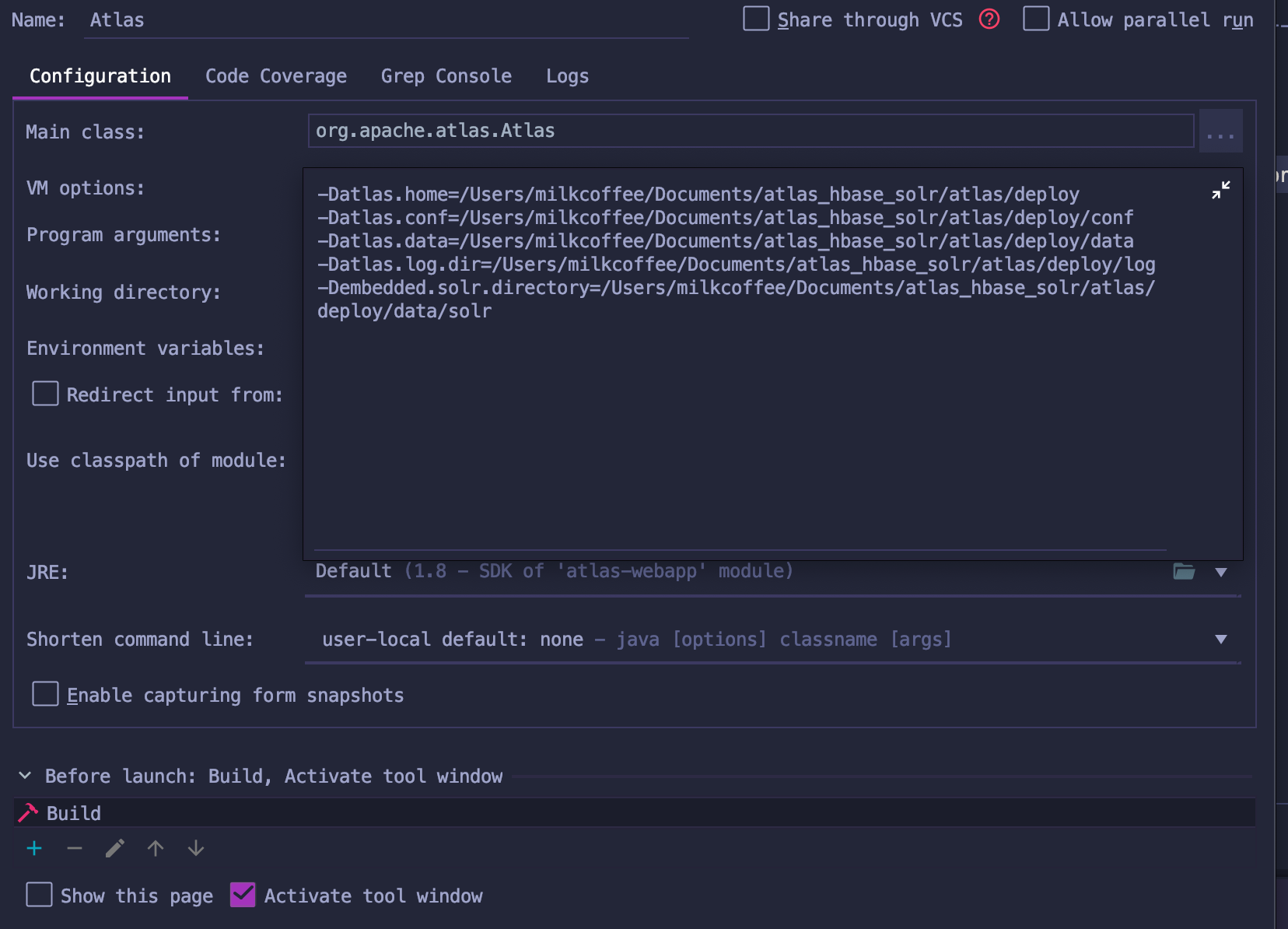Tick Redirect input from checkbox
The image size is (1288, 929).
click(x=45, y=394)
